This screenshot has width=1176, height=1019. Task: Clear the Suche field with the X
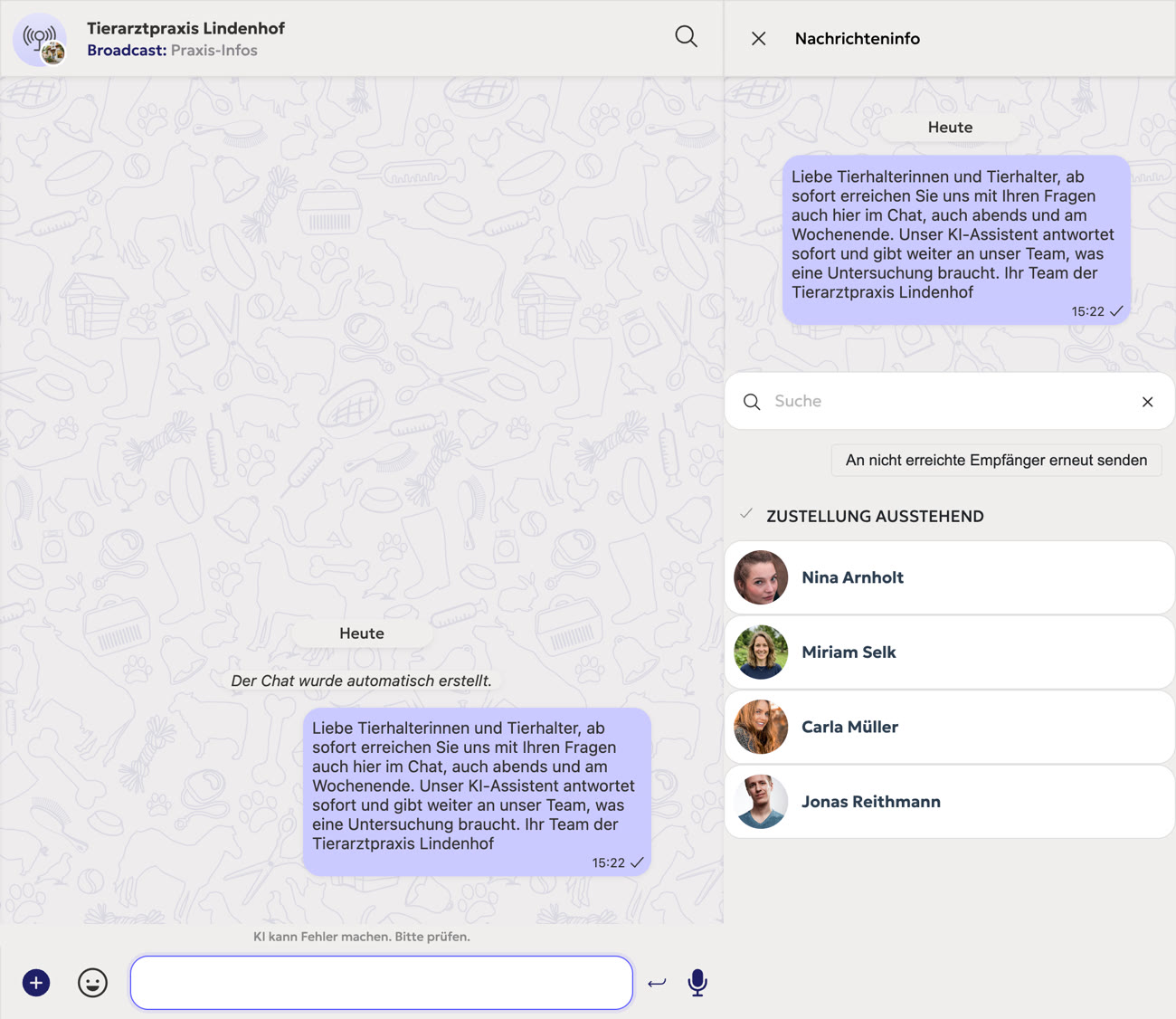pyautogui.click(x=1147, y=401)
